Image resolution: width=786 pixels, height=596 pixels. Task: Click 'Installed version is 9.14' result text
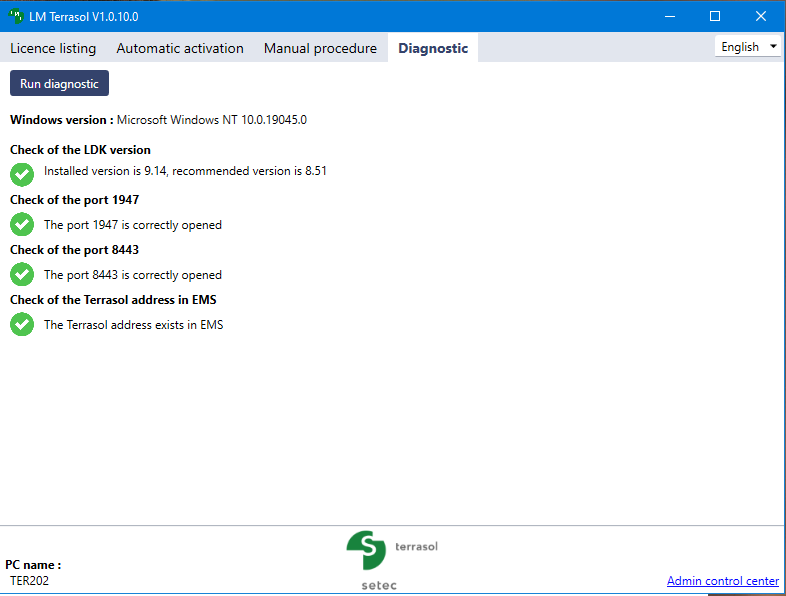(185, 171)
